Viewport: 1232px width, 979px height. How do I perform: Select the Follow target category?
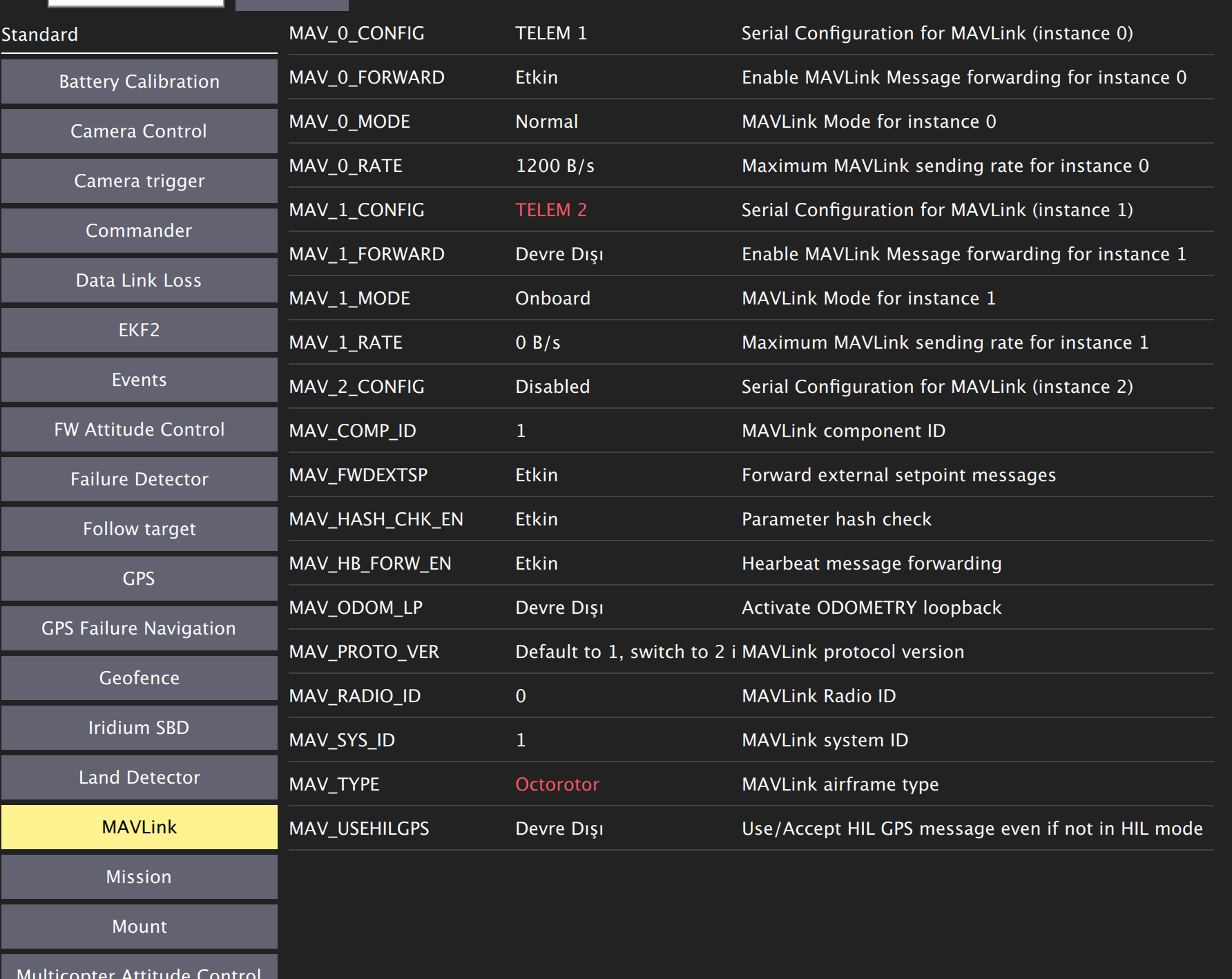139,528
